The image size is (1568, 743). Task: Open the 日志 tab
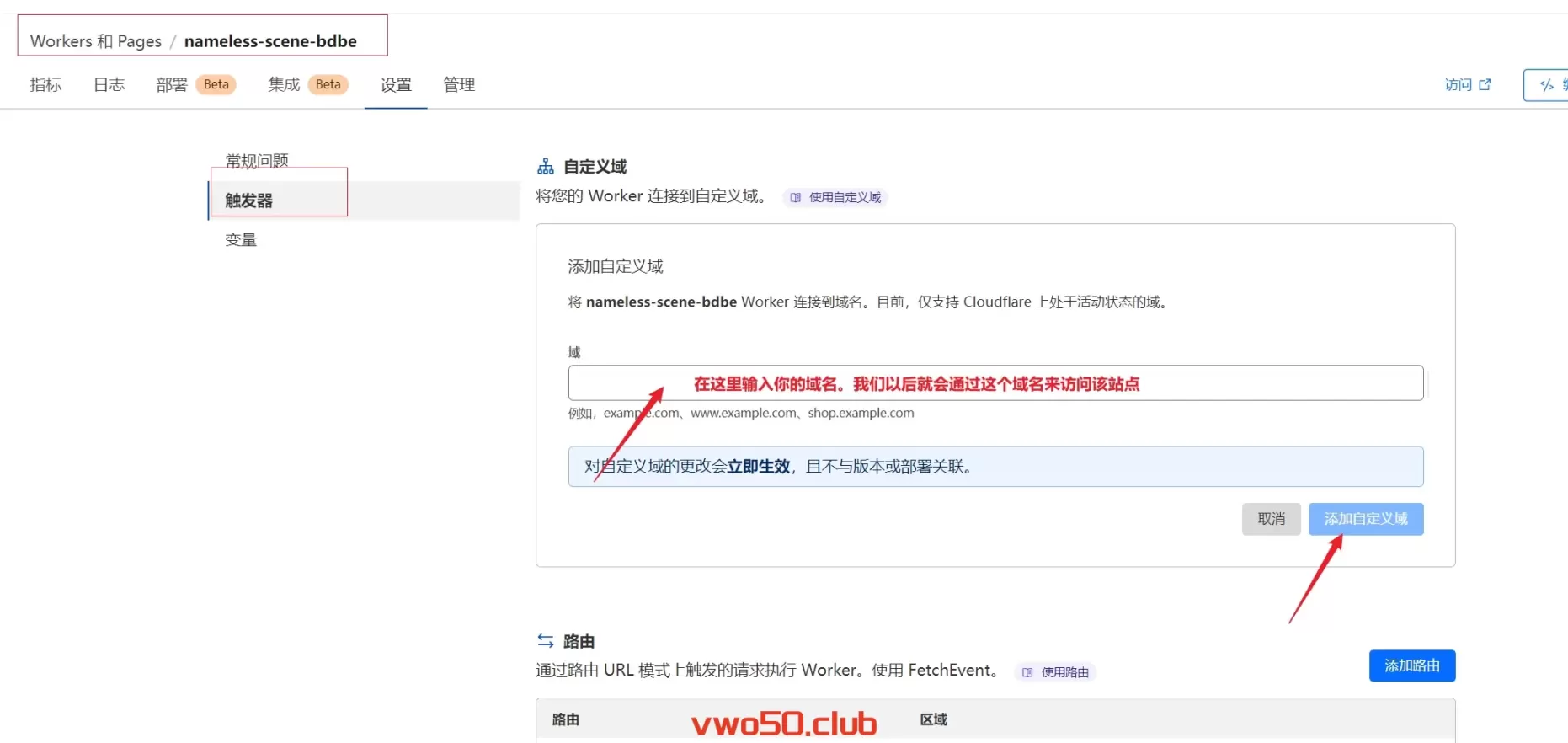pos(109,84)
